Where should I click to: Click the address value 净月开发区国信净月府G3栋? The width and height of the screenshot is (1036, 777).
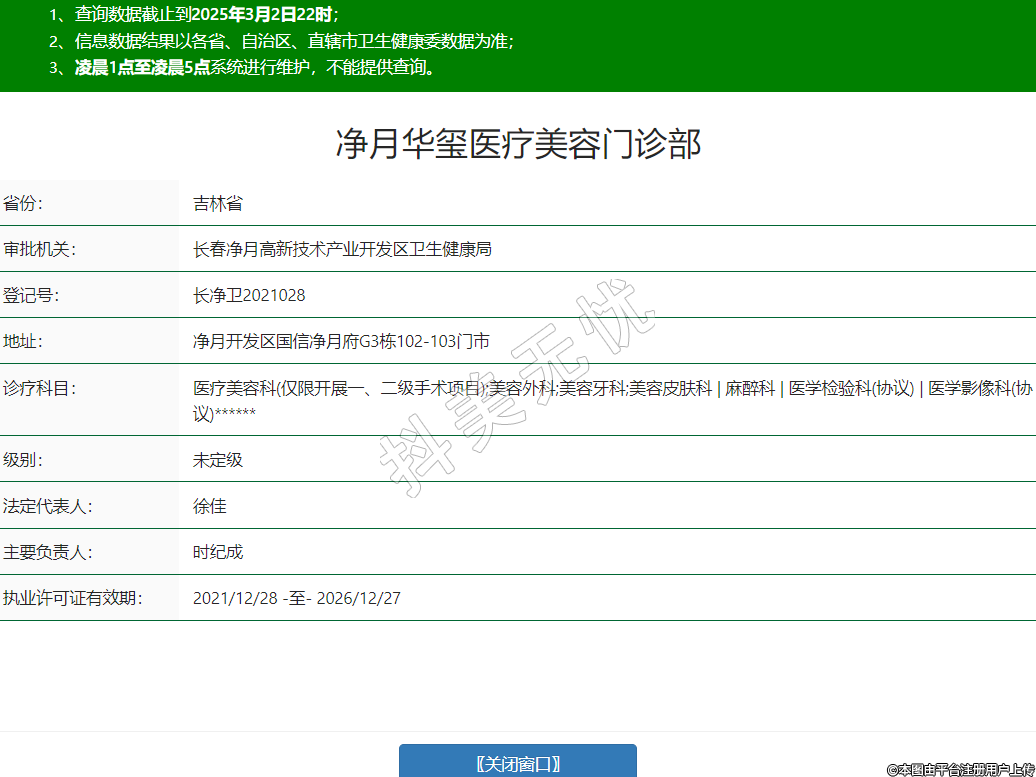[341, 342]
